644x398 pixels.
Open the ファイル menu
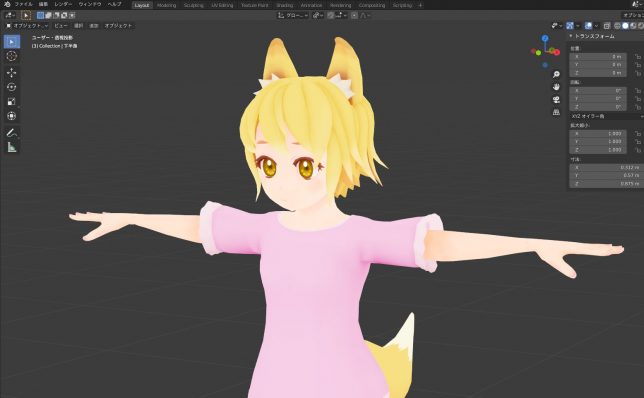click(23, 4)
